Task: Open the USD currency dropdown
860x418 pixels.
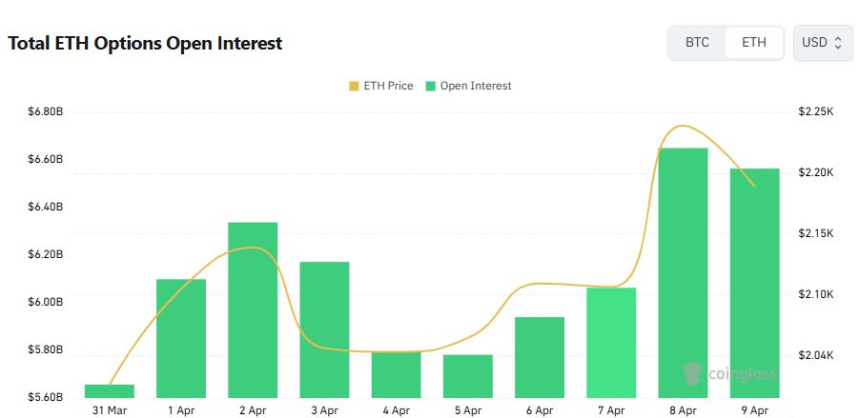Action: [822, 43]
